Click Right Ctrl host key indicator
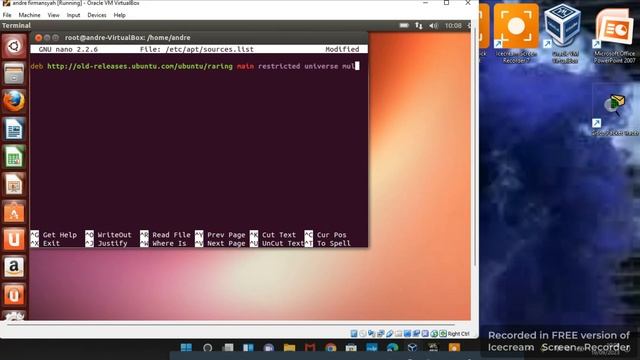640x360 pixels. (458, 334)
